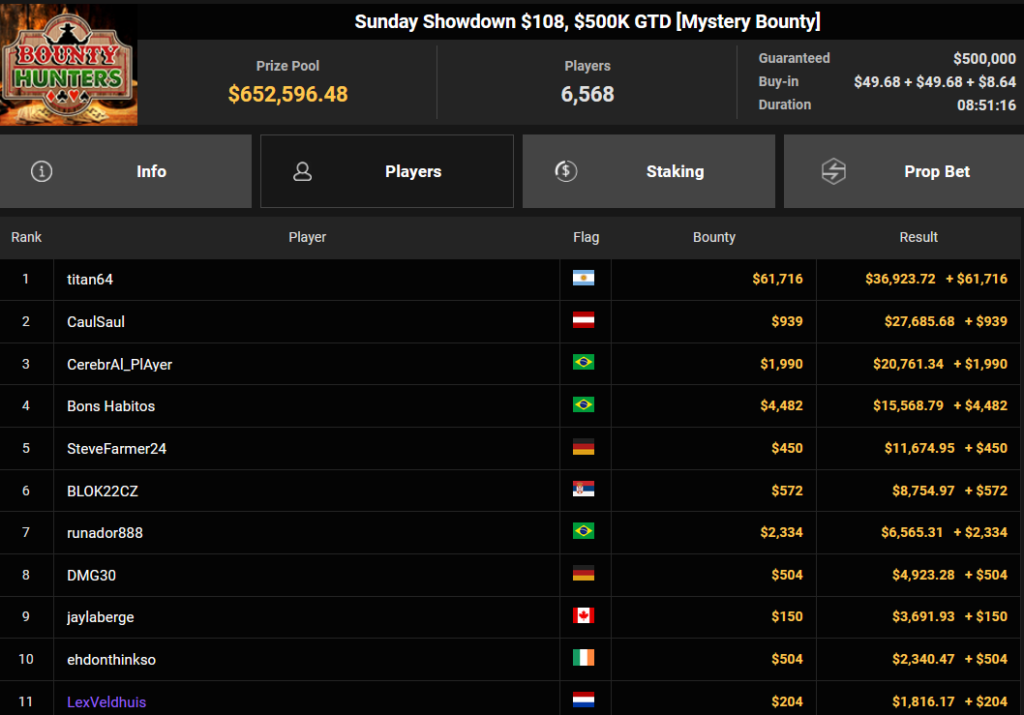Image resolution: width=1024 pixels, height=715 pixels.
Task: Select player SteveFarmer24
Action: (116, 449)
